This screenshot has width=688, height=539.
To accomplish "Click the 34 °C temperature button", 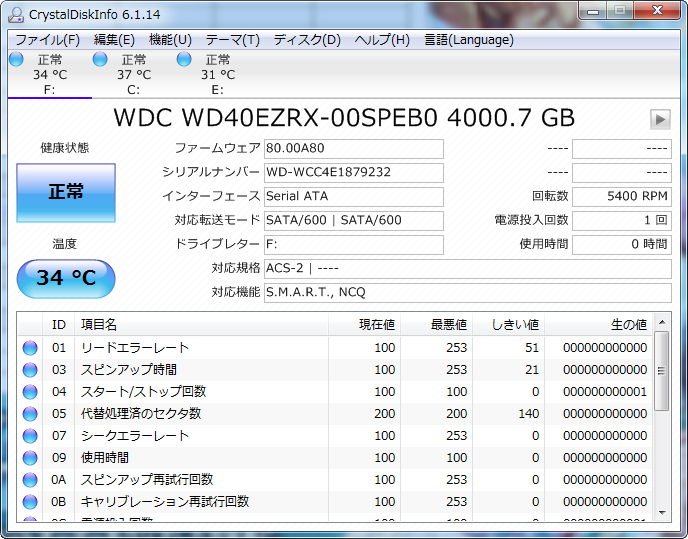I will click(x=66, y=279).
